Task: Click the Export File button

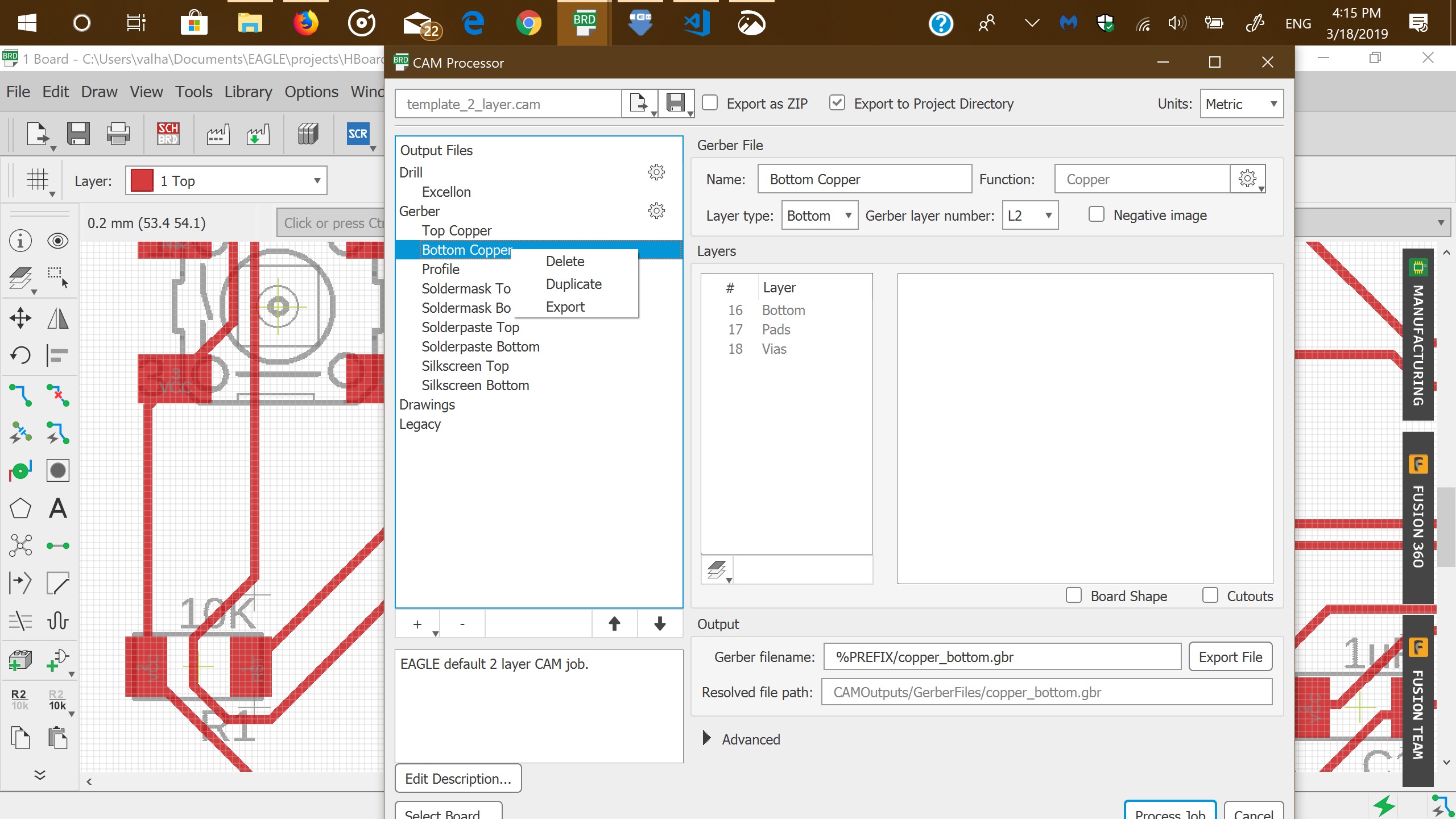Action: coord(1230,657)
